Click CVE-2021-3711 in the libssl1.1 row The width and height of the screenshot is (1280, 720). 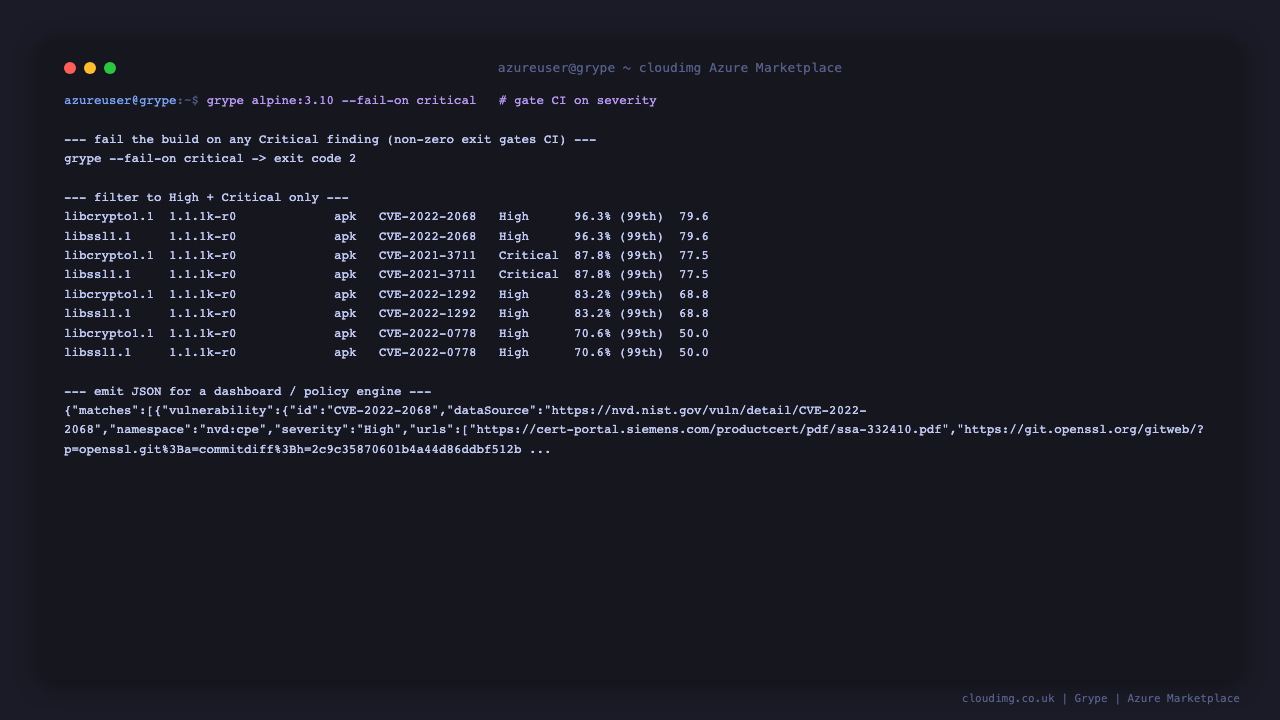coord(427,275)
